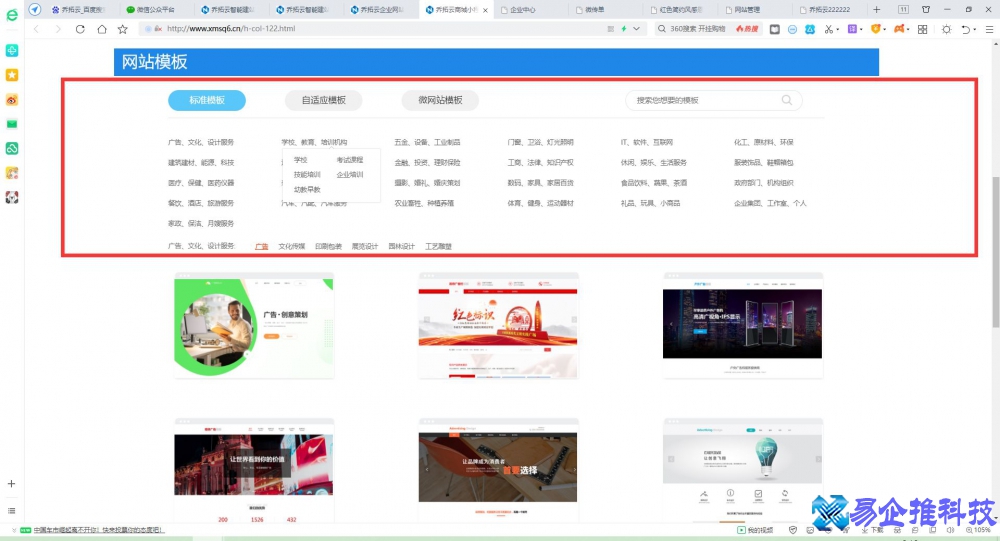Image resolution: width=1000 pixels, height=541 pixels.
Task: Open category IT、软件、互联网
Action: point(647,142)
